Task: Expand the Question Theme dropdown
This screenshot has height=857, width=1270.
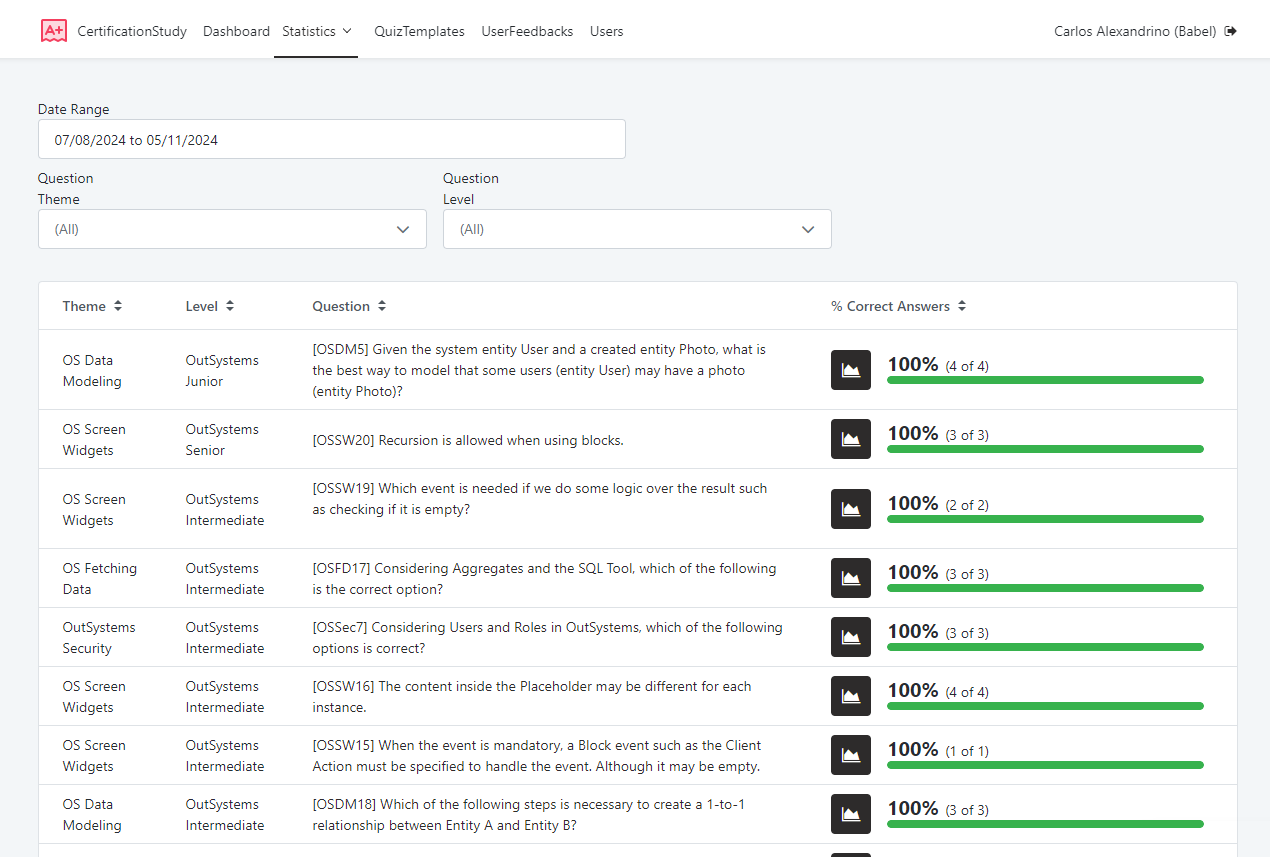Action: coord(232,229)
